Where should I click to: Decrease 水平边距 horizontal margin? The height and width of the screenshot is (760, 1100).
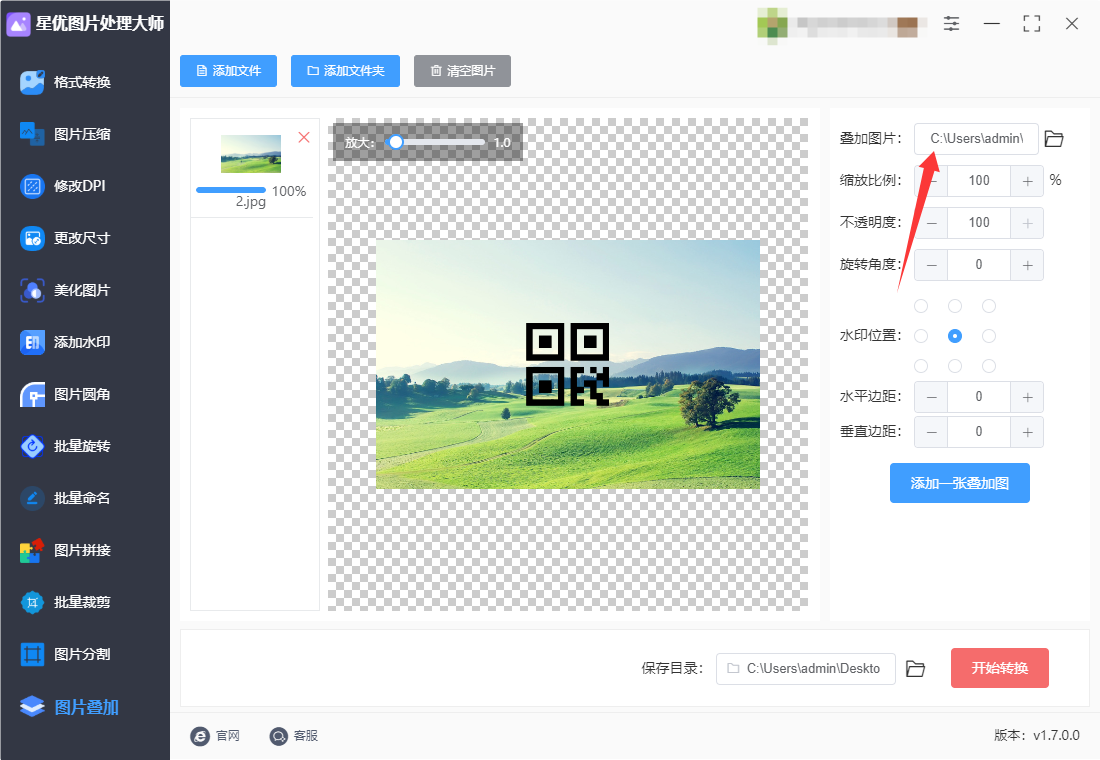931,397
